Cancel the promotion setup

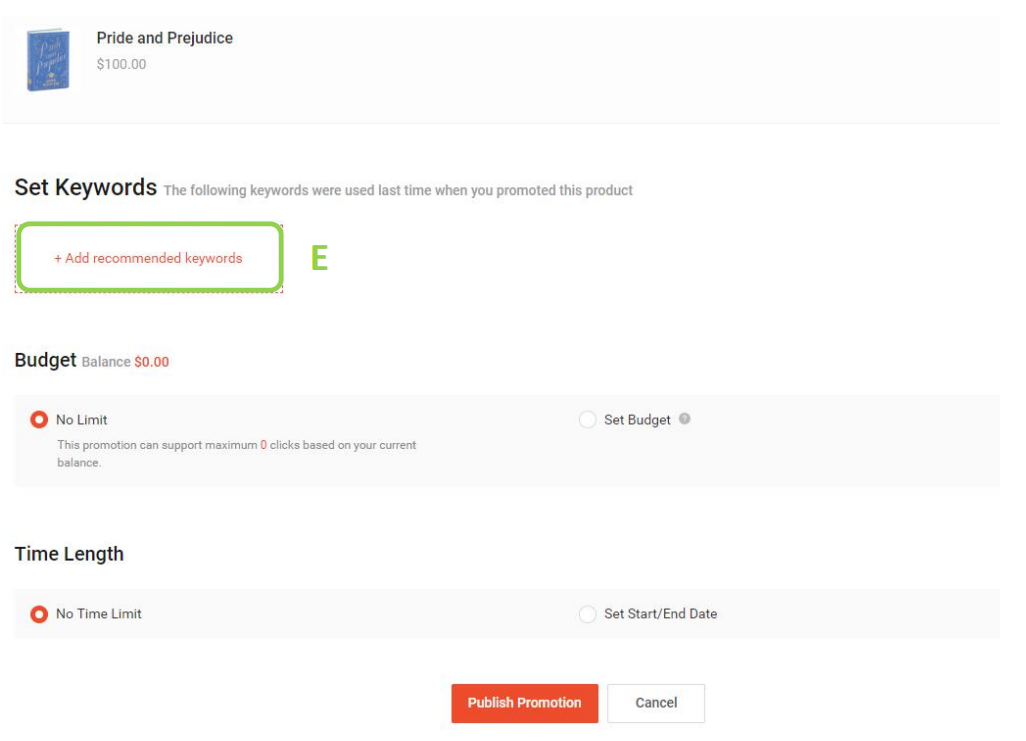[656, 703]
